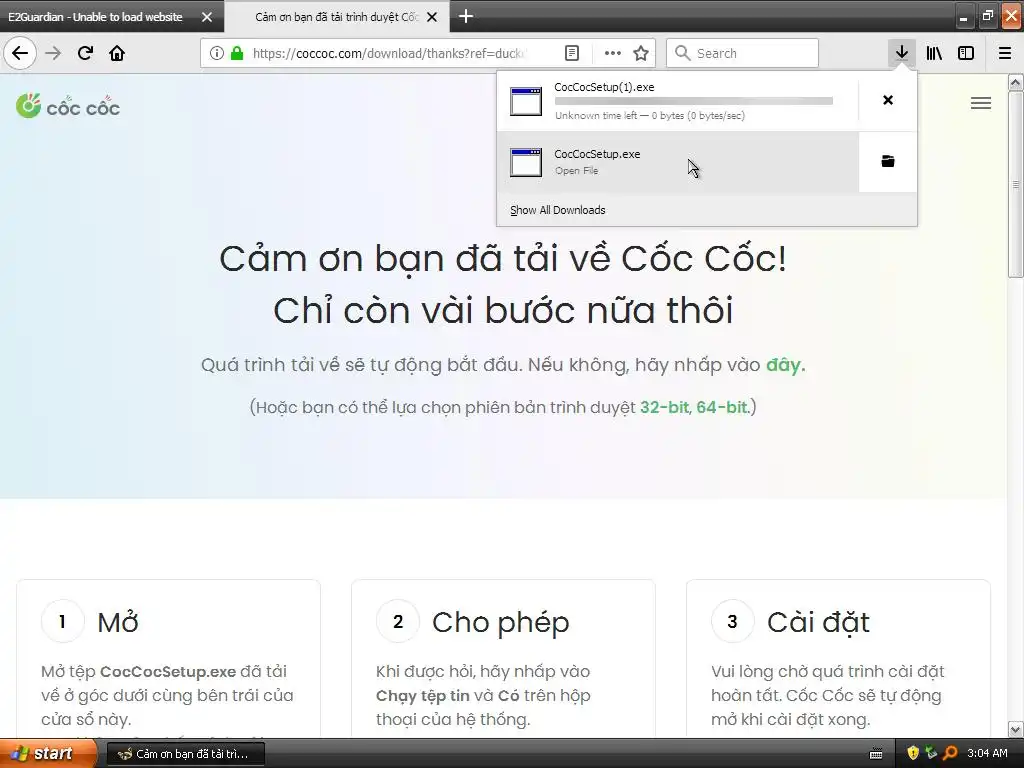Click step 2 heading Cho phép
1024x768 pixels.
click(500, 622)
